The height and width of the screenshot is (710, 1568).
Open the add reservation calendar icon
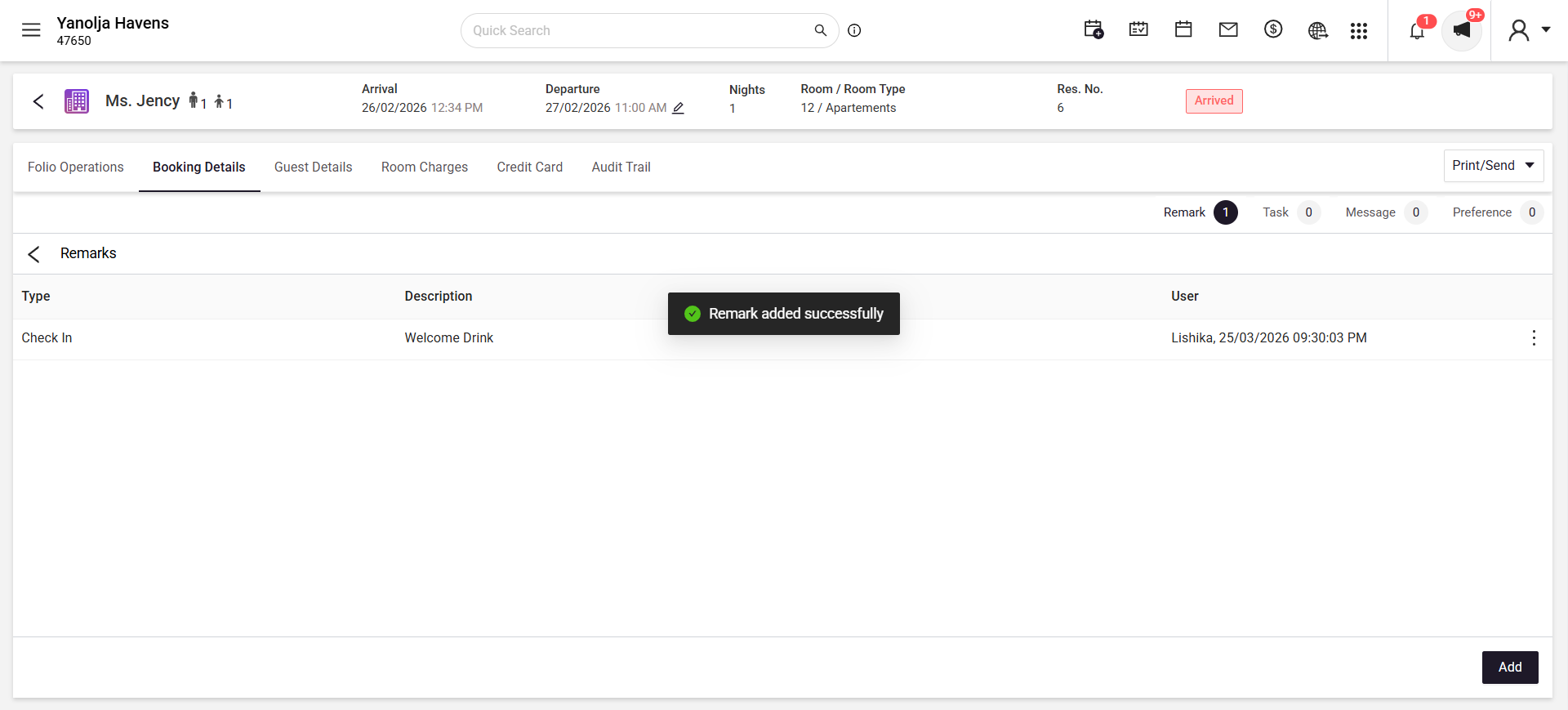pyautogui.click(x=1094, y=30)
